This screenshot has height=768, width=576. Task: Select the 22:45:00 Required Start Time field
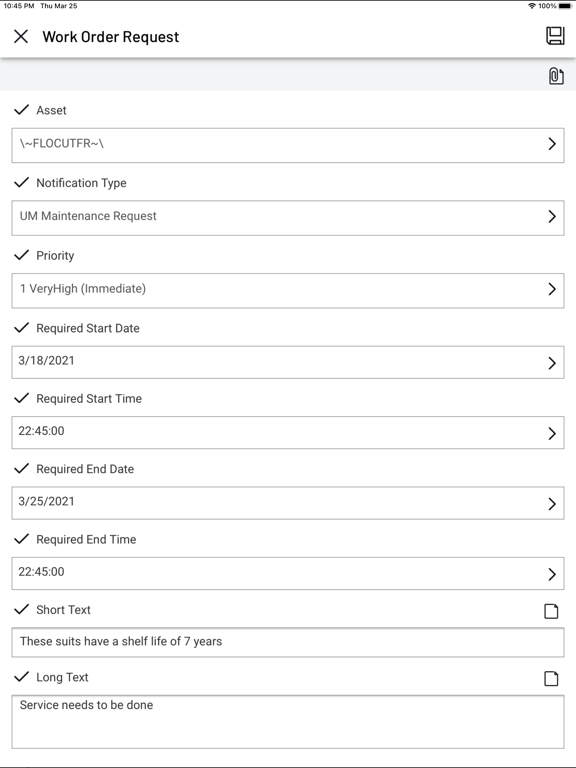coord(288,432)
